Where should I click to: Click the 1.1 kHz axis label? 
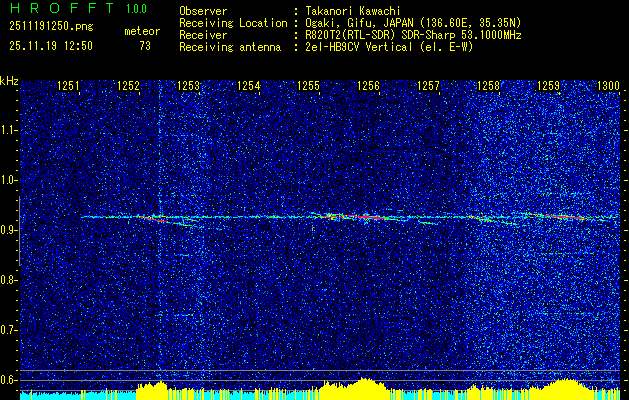click(9, 130)
